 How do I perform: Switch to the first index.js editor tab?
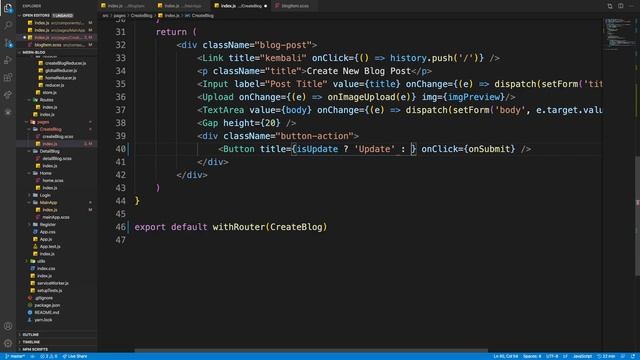tap(126, 6)
